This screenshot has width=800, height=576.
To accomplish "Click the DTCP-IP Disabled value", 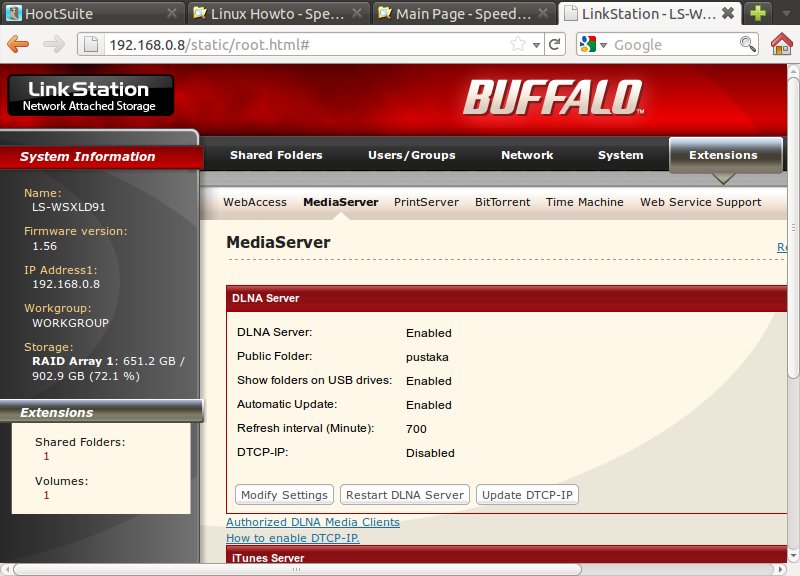I will click(430, 453).
